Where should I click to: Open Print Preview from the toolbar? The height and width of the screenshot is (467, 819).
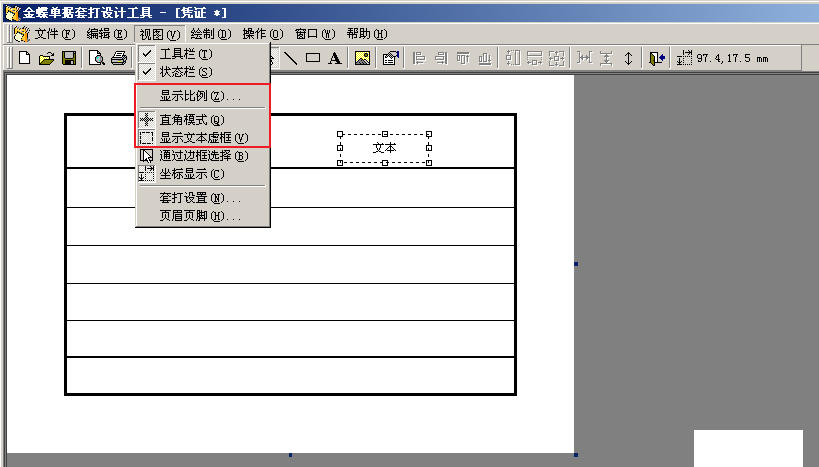pyautogui.click(x=97, y=58)
